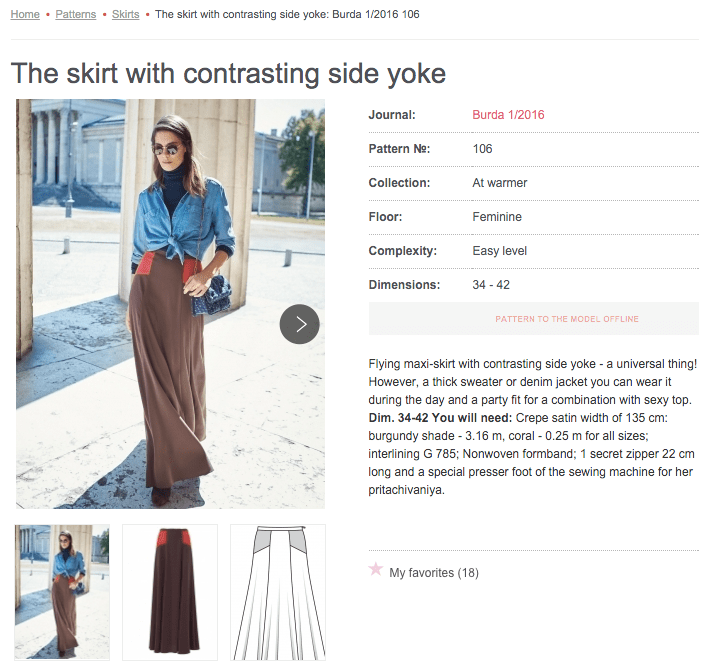Click the Flying maxi-skirt description paragraph
The width and height of the screenshot is (714, 671).
(x=533, y=427)
